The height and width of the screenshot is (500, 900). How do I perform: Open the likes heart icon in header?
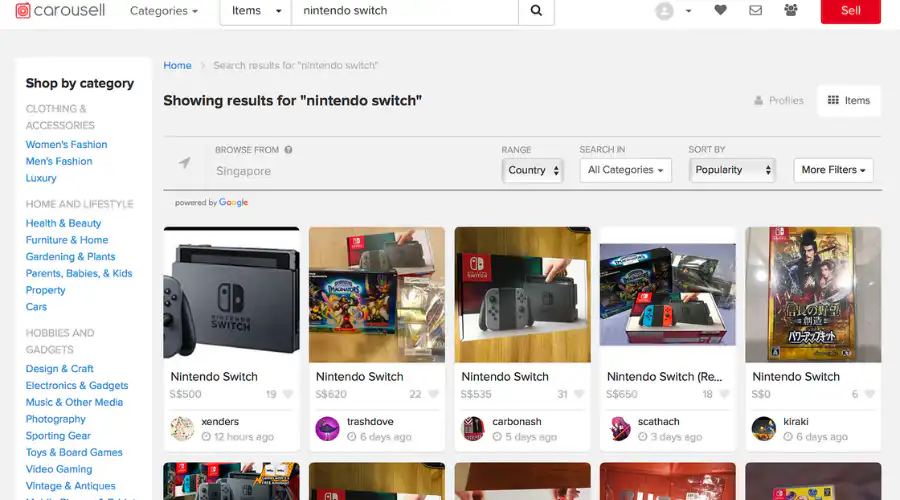720,10
